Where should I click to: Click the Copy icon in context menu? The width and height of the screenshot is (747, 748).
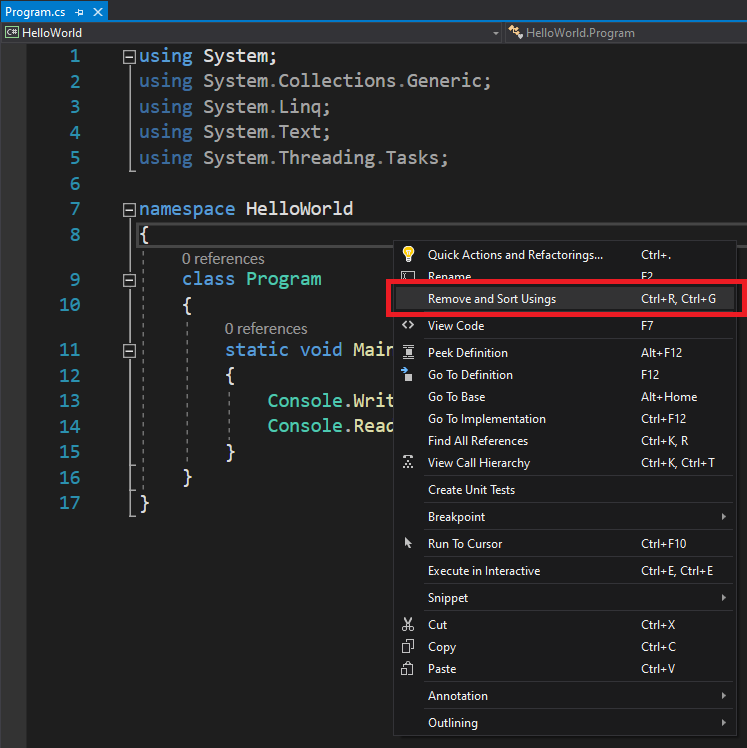point(408,646)
